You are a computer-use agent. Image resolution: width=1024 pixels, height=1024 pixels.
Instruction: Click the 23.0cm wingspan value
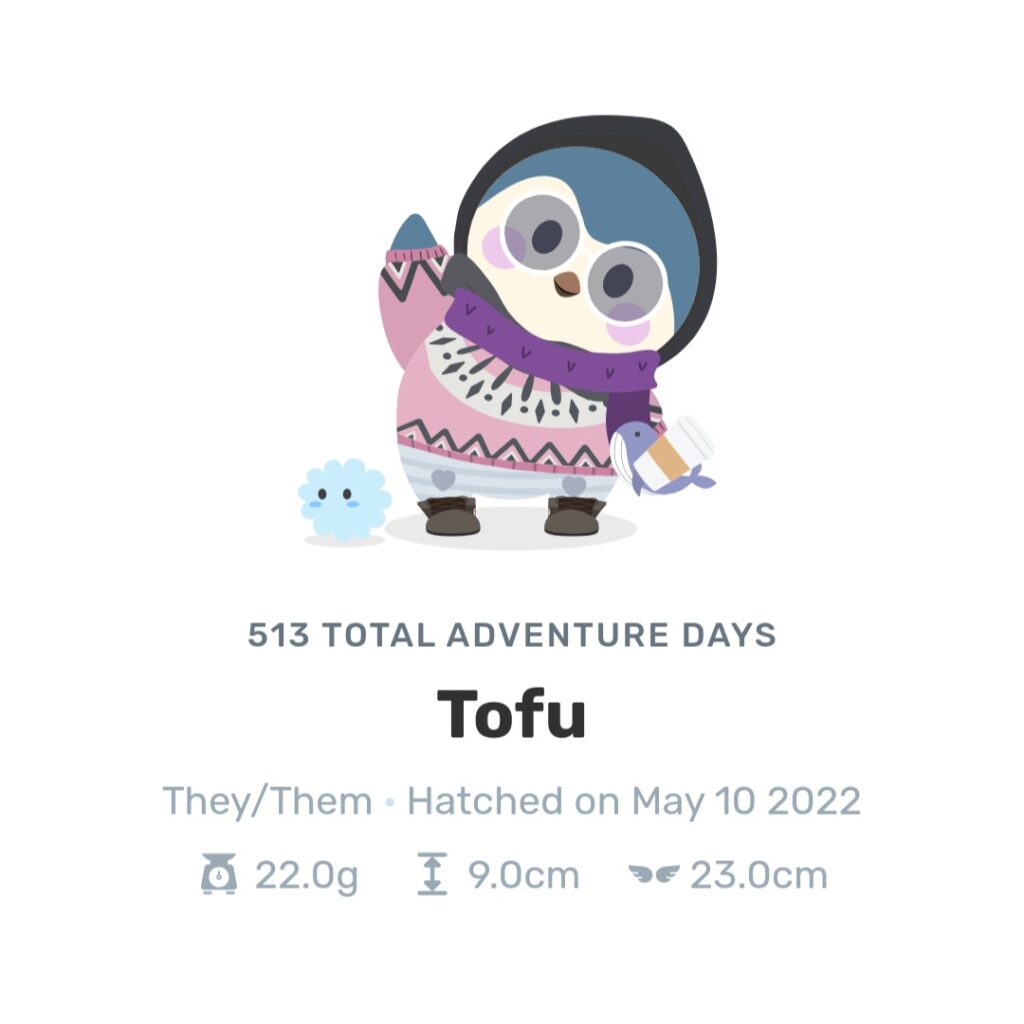pos(760,875)
